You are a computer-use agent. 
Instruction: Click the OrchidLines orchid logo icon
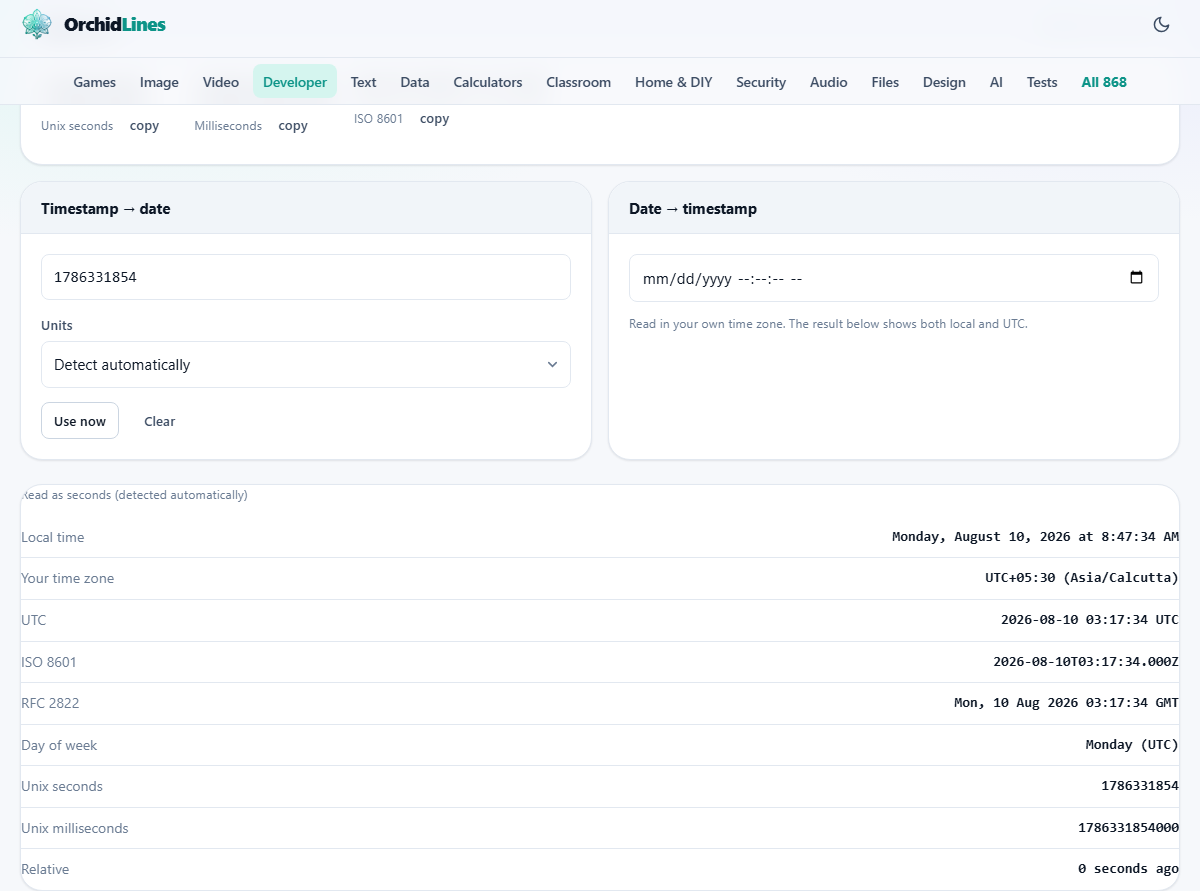pos(37,24)
